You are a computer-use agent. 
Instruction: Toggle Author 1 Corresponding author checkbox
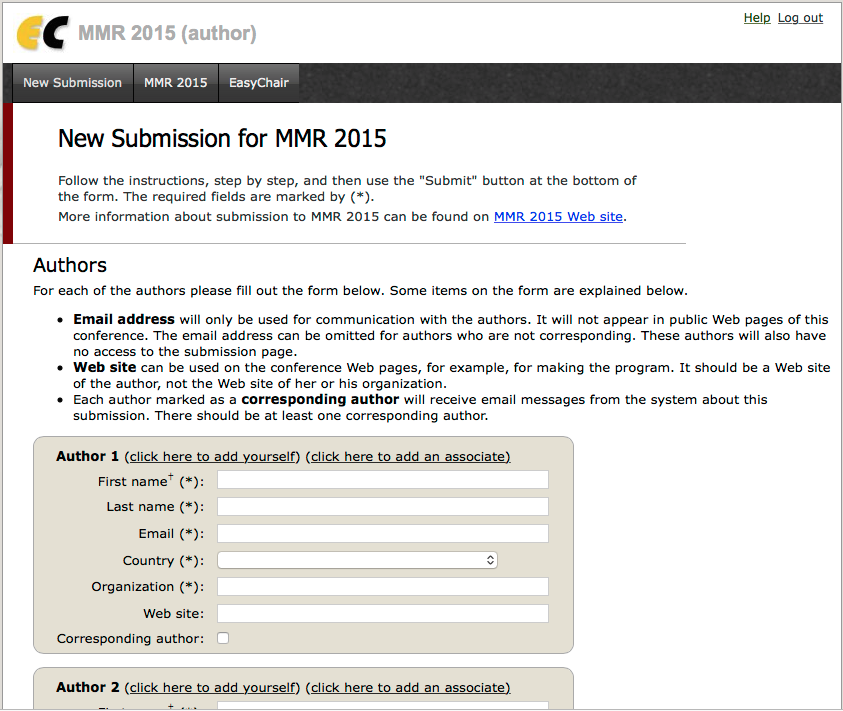(223, 639)
